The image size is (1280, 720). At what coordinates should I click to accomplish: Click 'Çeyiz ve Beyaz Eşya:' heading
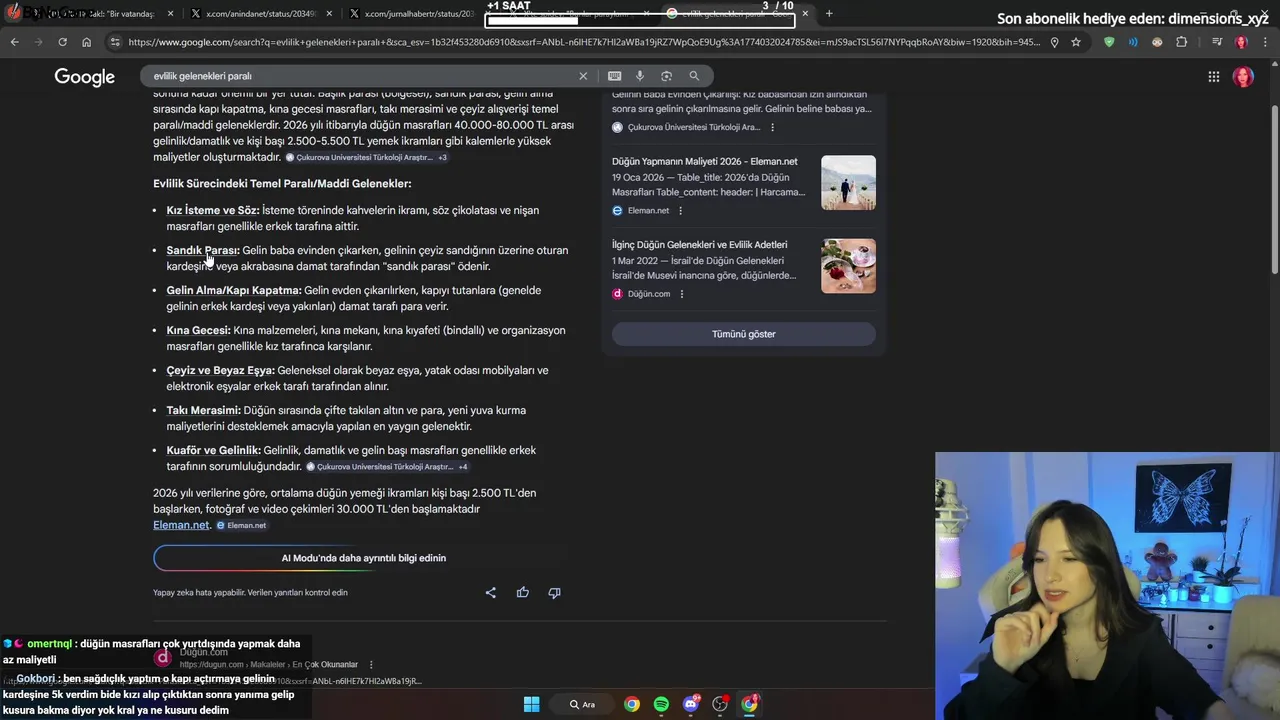click(220, 370)
